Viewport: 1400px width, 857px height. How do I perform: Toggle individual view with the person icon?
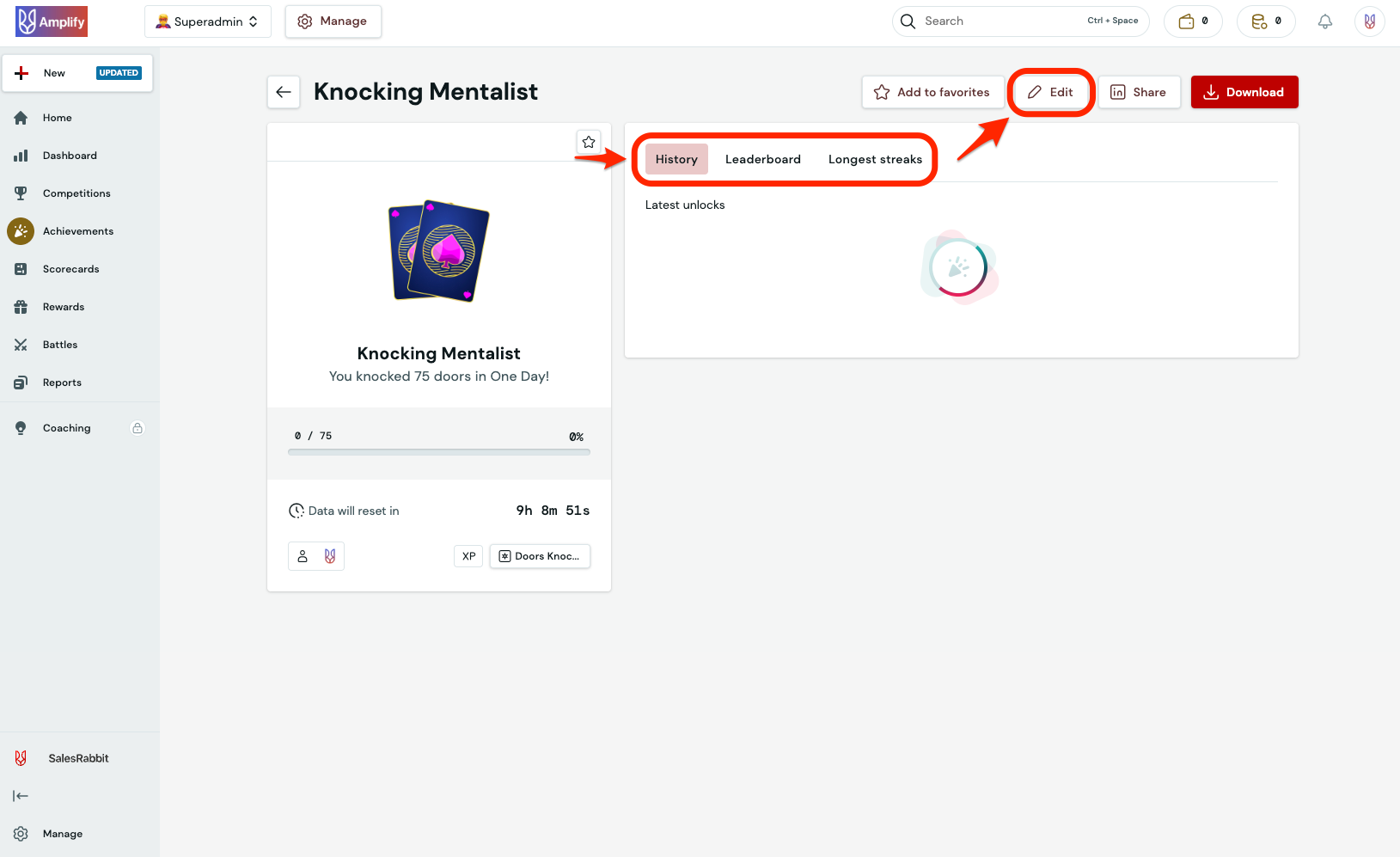click(x=302, y=556)
